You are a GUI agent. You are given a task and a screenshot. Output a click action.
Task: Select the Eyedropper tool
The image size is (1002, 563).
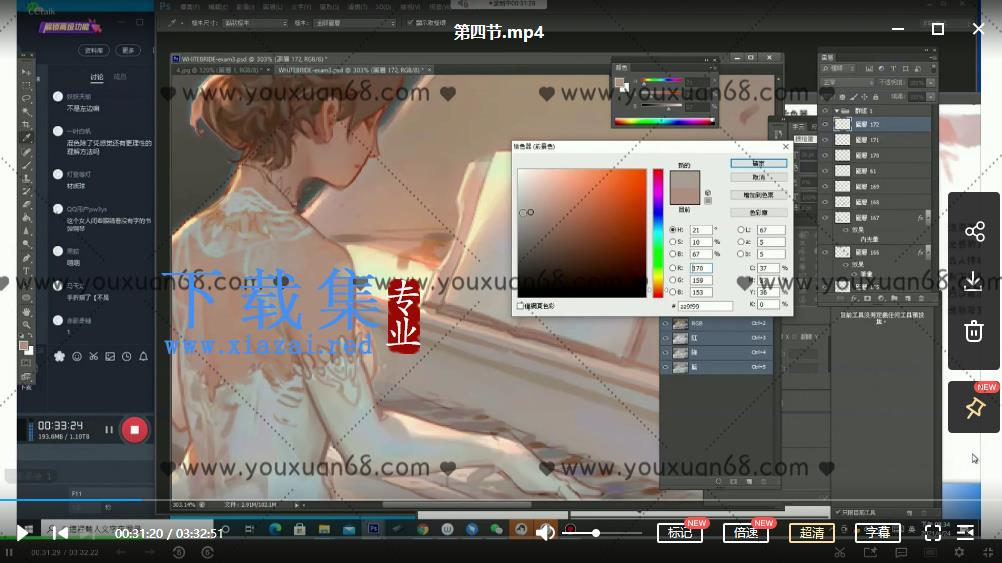[x=26, y=137]
